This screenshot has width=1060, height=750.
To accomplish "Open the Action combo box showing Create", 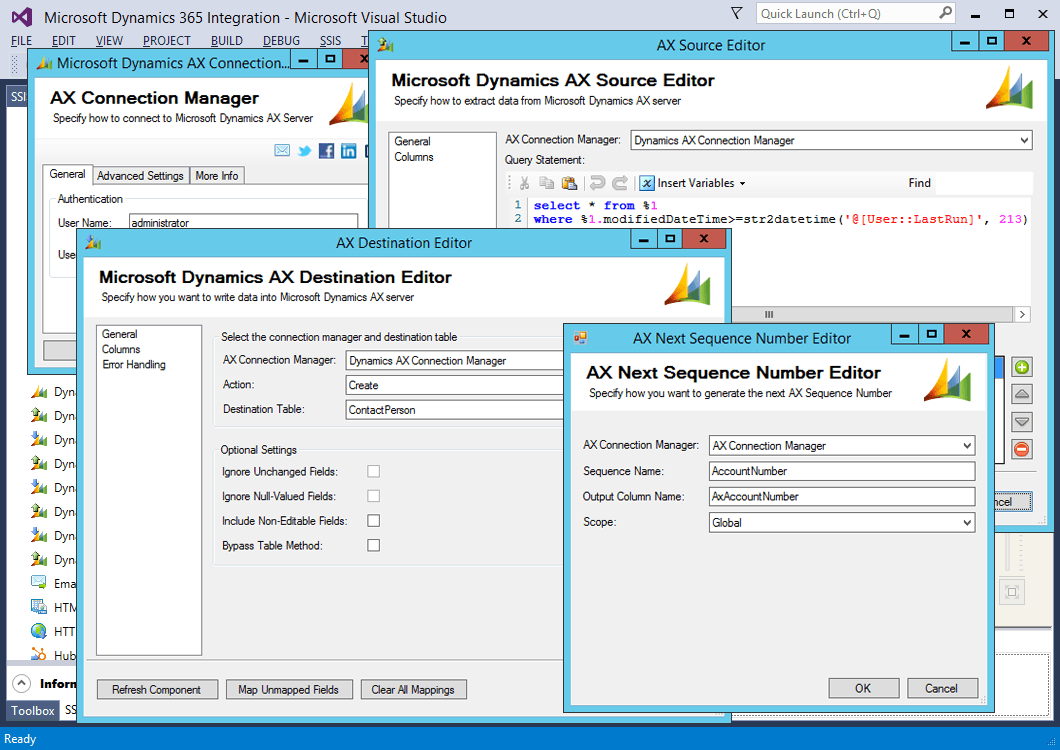I will [x=454, y=385].
